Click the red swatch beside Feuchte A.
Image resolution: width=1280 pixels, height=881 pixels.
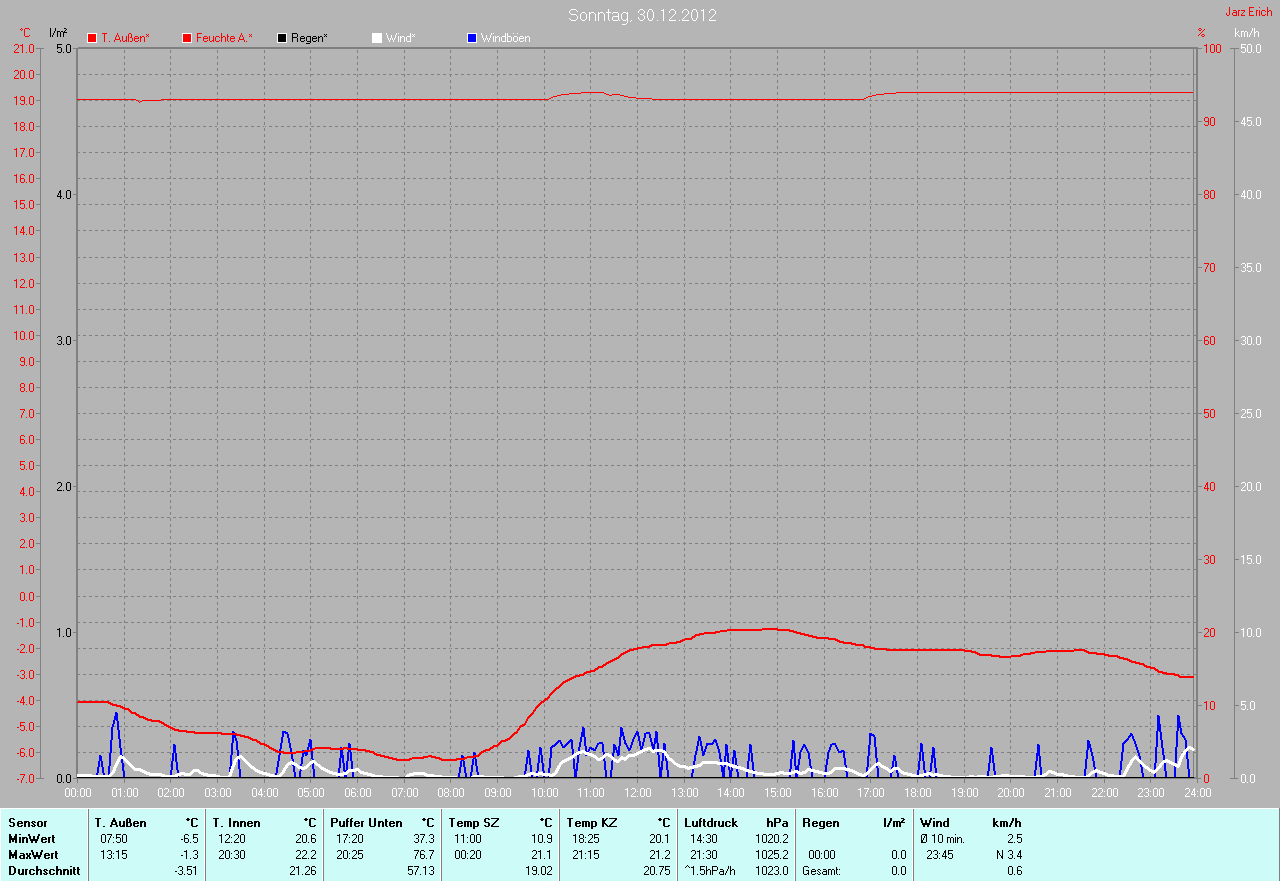pyautogui.click(x=187, y=38)
